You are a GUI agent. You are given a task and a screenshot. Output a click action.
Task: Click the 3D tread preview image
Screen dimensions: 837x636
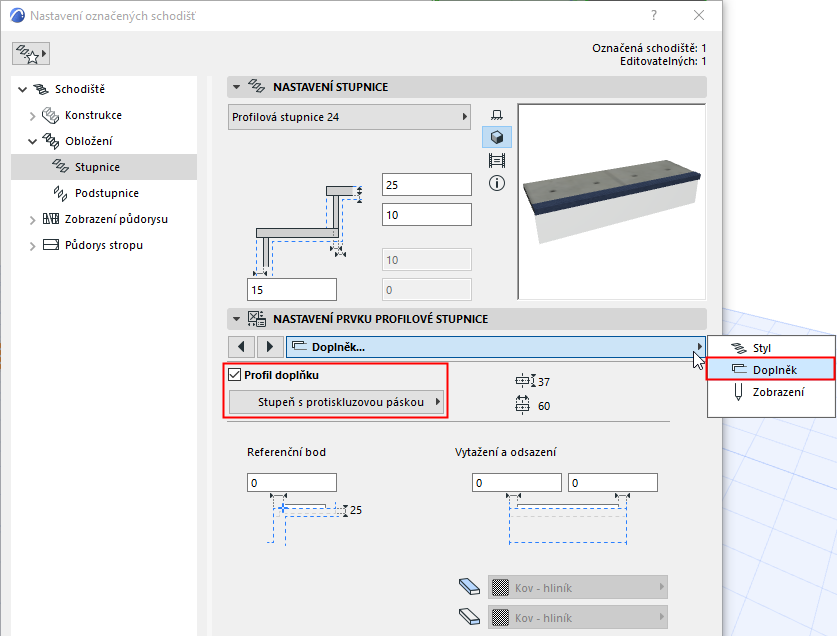[x=612, y=202]
